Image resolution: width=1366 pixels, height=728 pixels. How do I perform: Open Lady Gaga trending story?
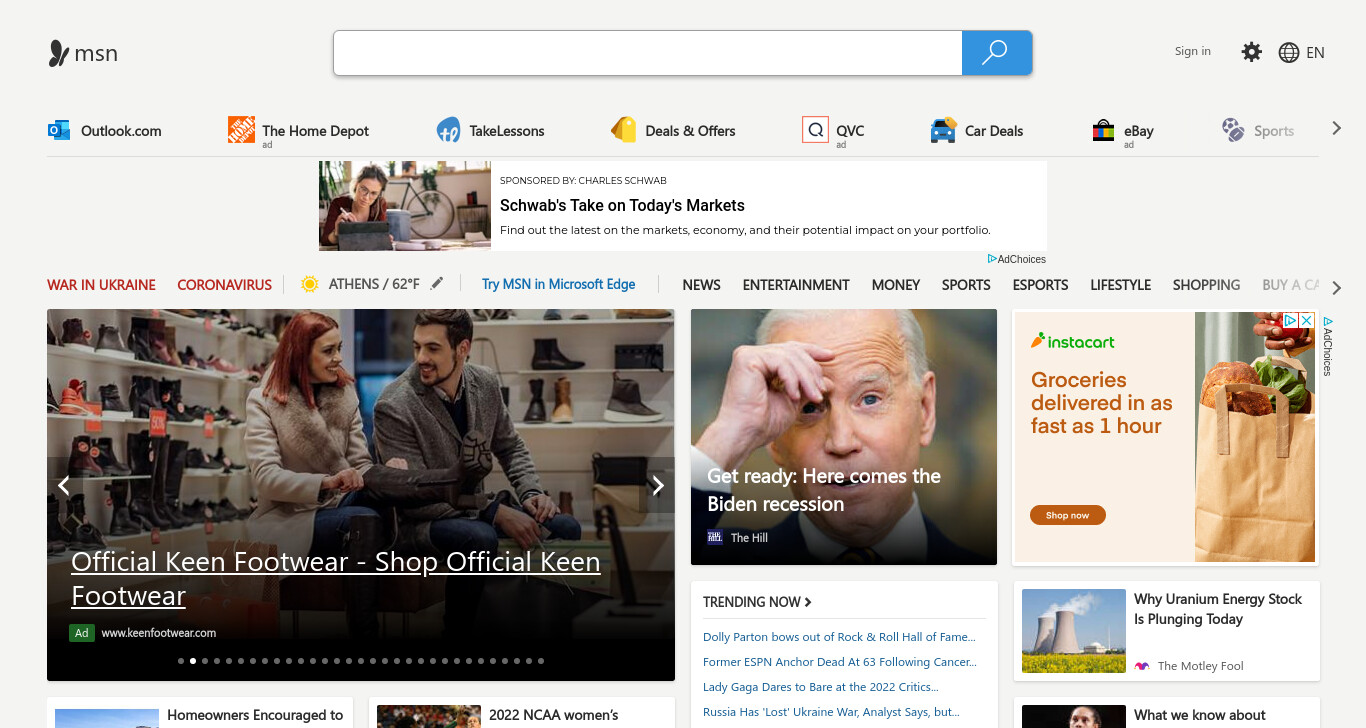click(821, 687)
